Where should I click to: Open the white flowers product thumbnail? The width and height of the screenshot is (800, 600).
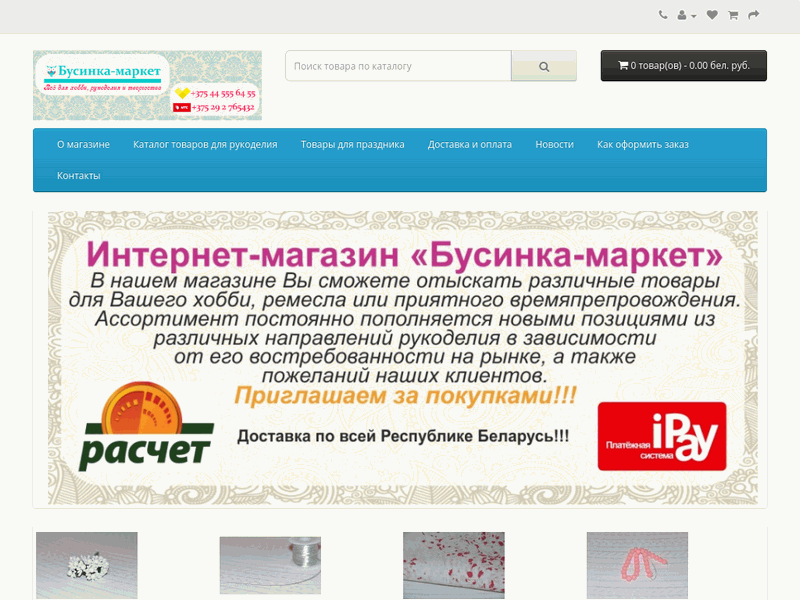point(87,565)
